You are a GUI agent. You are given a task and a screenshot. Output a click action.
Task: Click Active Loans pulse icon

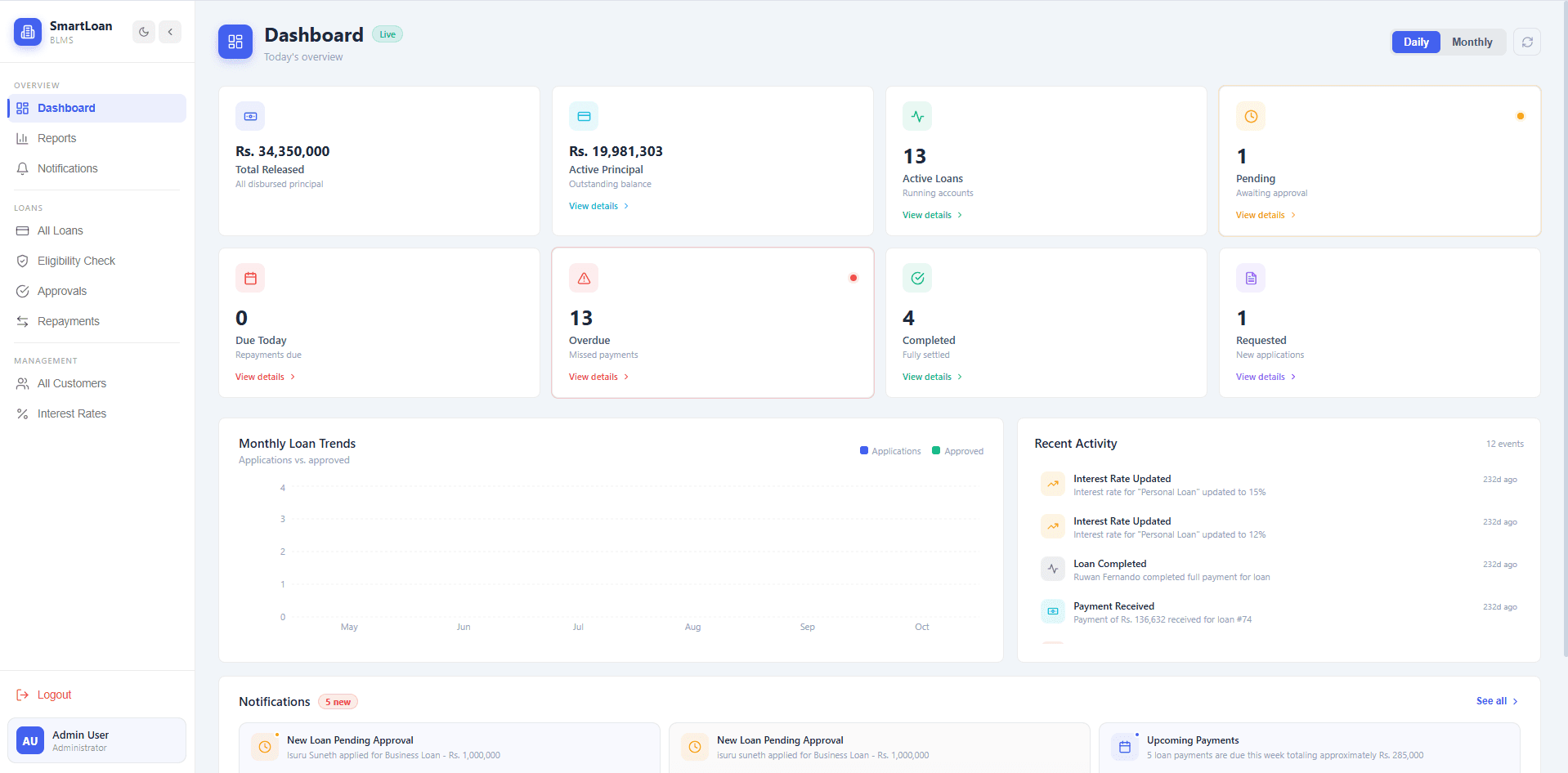pyautogui.click(x=917, y=116)
